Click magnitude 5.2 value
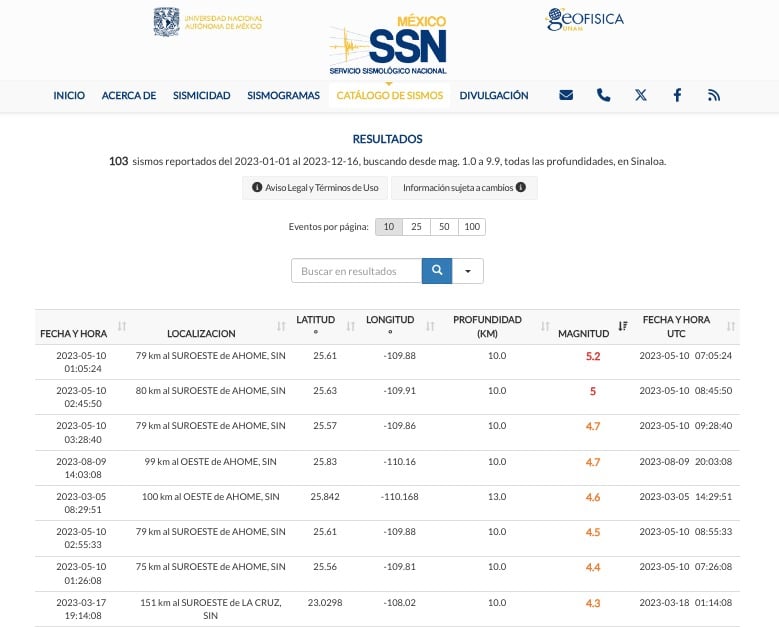Viewport: 779px width, 627px height. point(593,356)
